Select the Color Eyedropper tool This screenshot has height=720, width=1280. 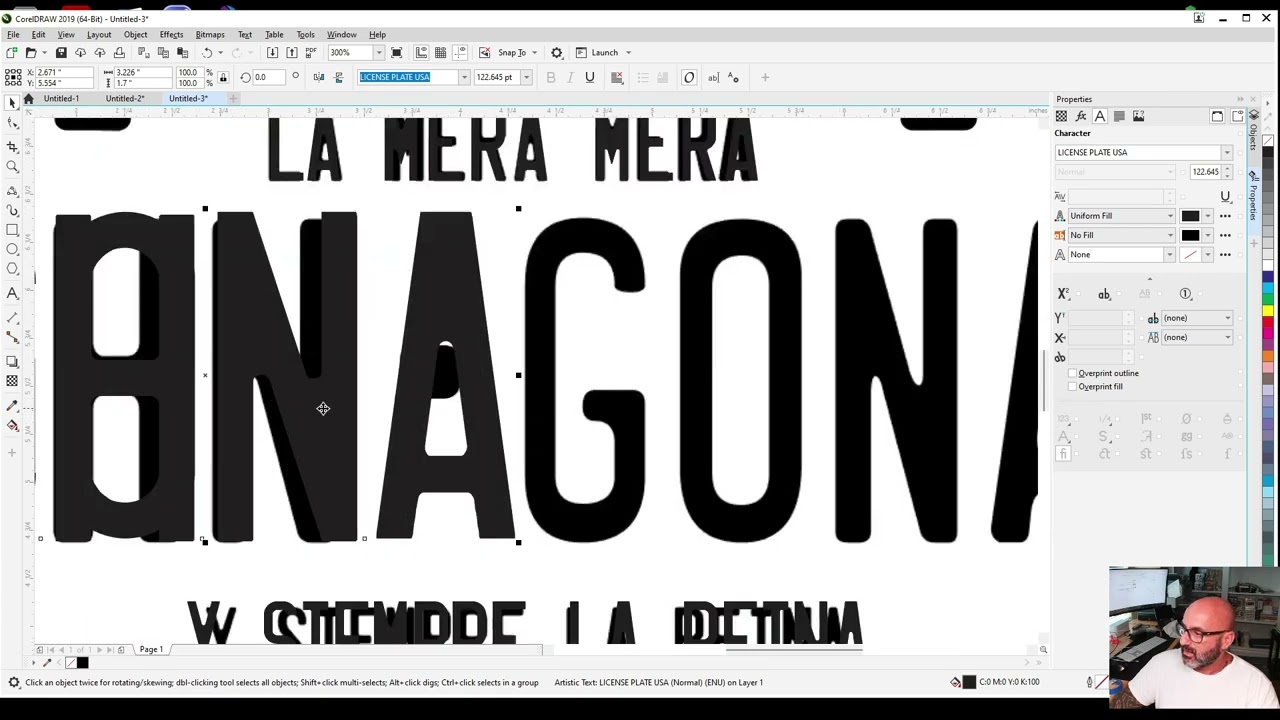[x=12, y=406]
